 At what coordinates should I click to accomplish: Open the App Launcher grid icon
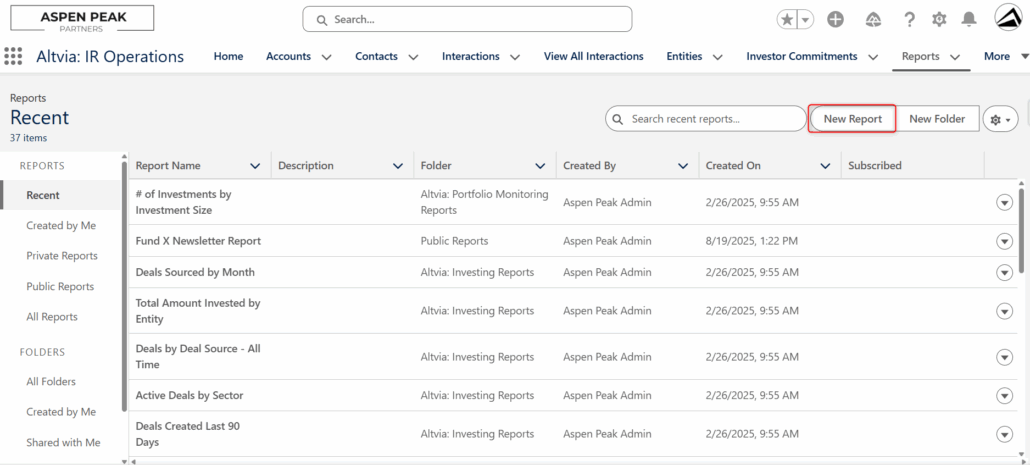tap(13, 56)
